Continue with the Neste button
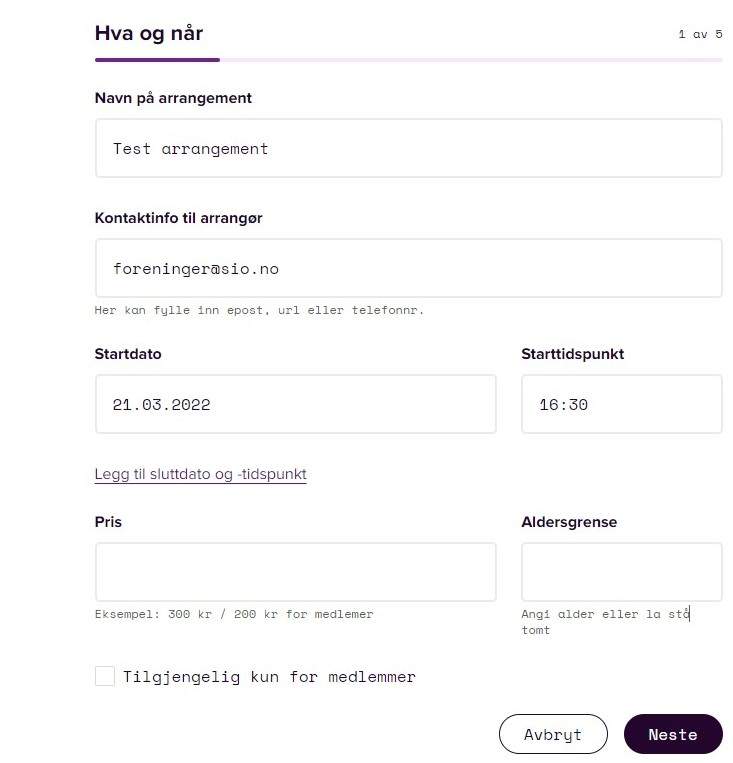The height and width of the screenshot is (763, 733). (673, 734)
